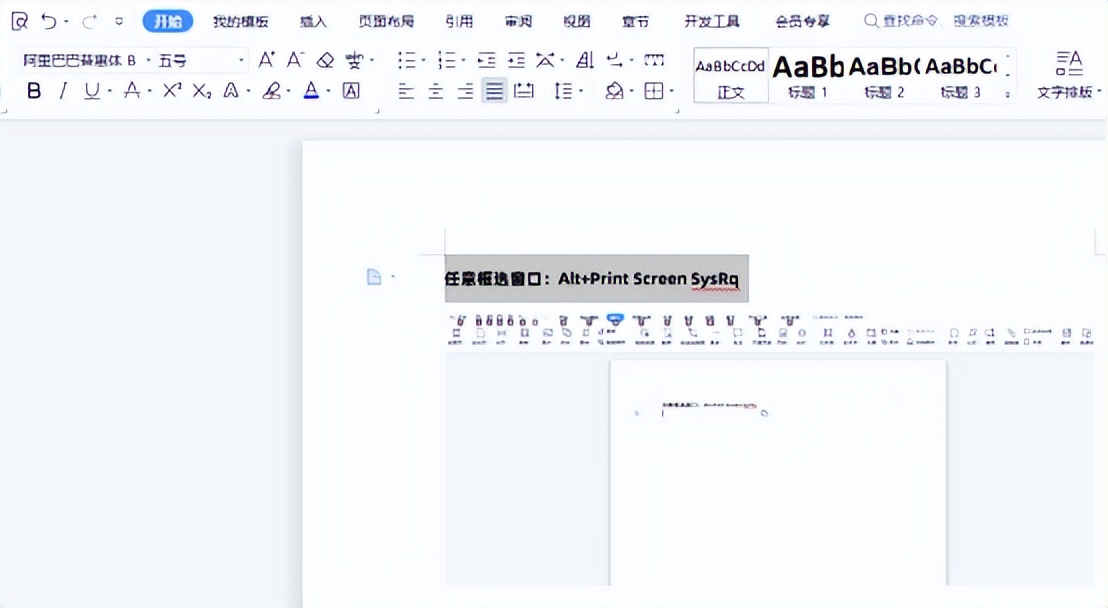Click the 文字排版 button

(1068, 75)
